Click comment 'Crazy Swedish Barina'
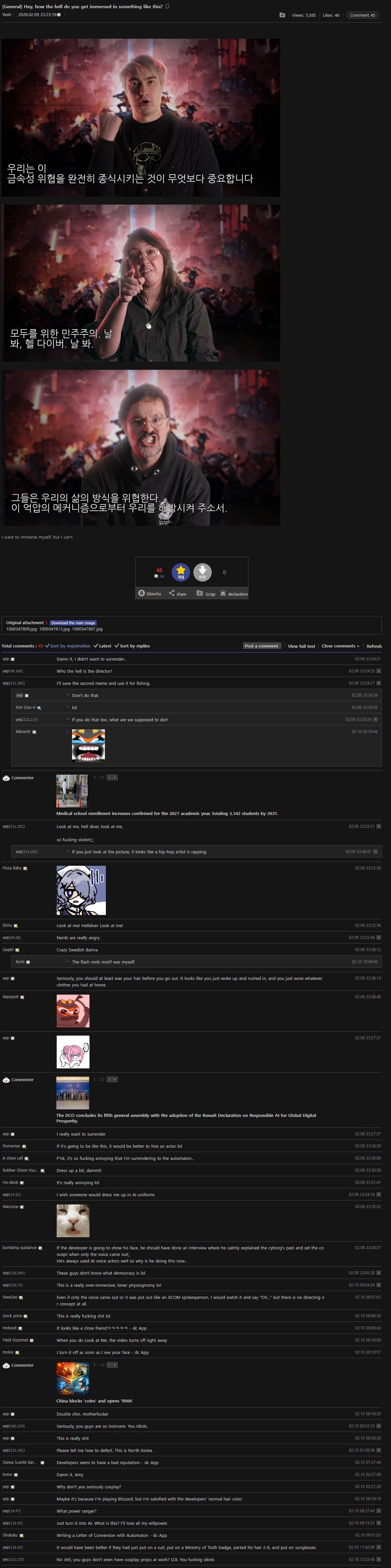Viewport: 391px width, 1568px height. pos(77,950)
